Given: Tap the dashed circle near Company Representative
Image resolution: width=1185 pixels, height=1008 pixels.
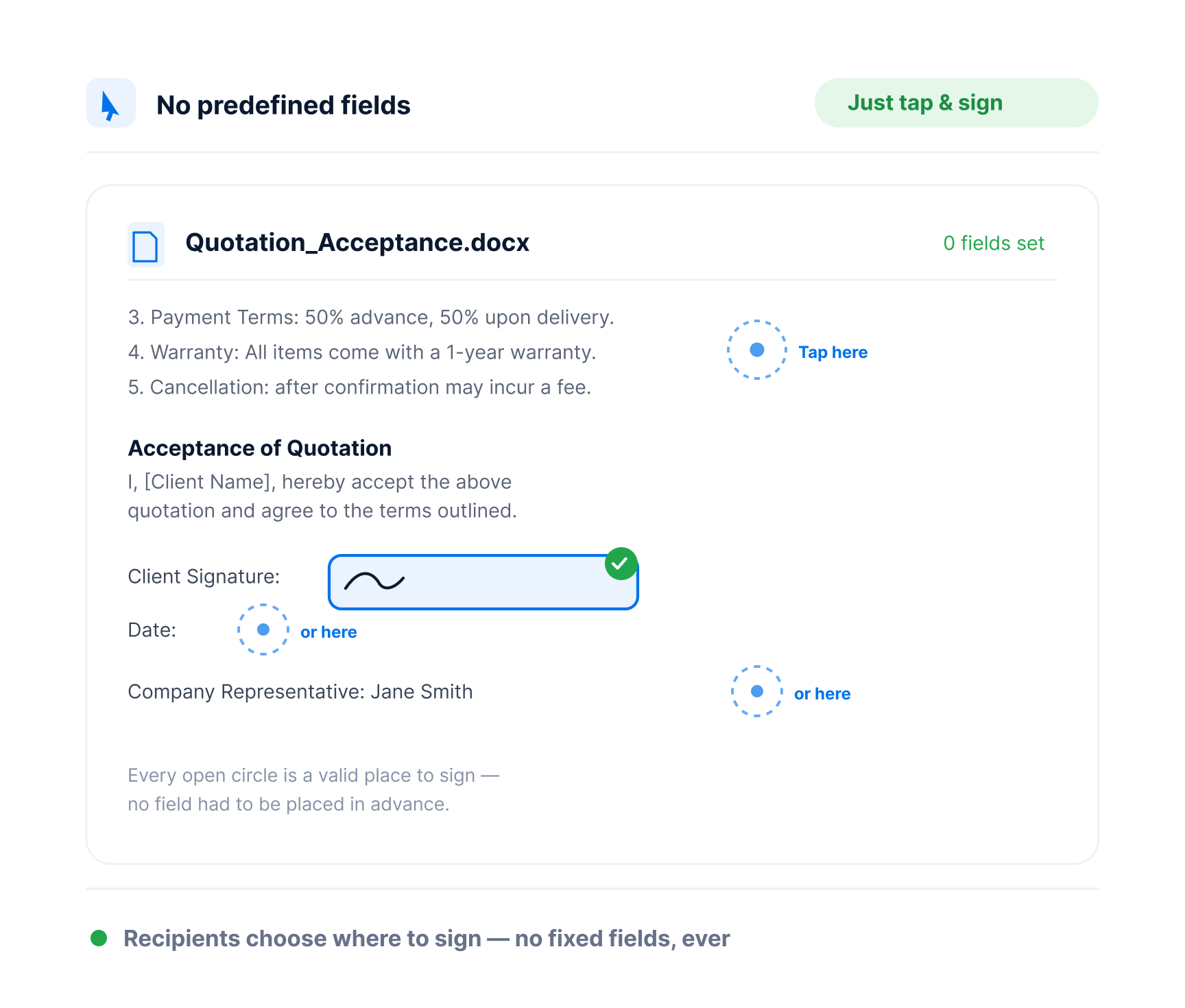Looking at the screenshot, I should pyautogui.click(x=757, y=691).
